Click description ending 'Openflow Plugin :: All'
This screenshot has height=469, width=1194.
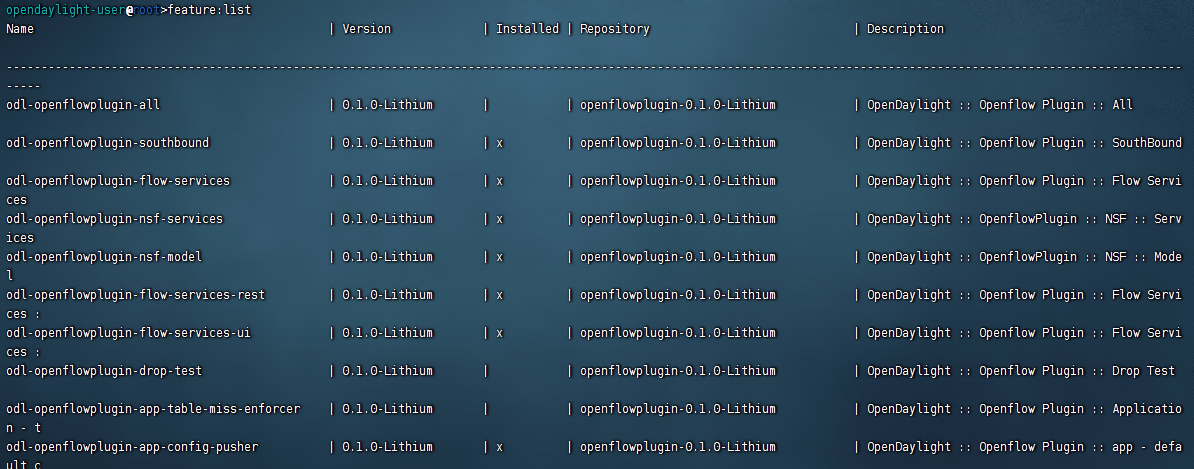(x=1000, y=105)
